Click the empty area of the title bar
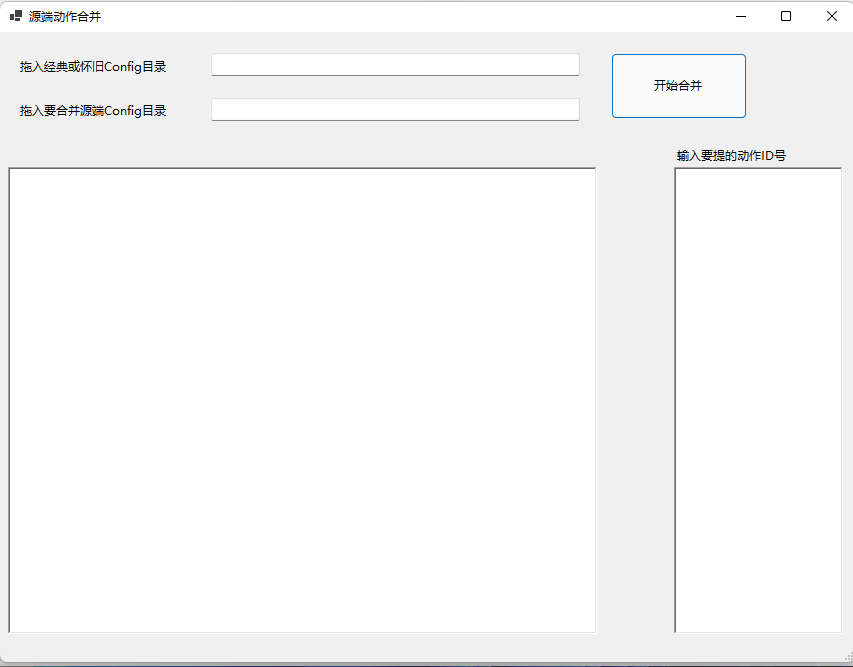 (x=400, y=16)
